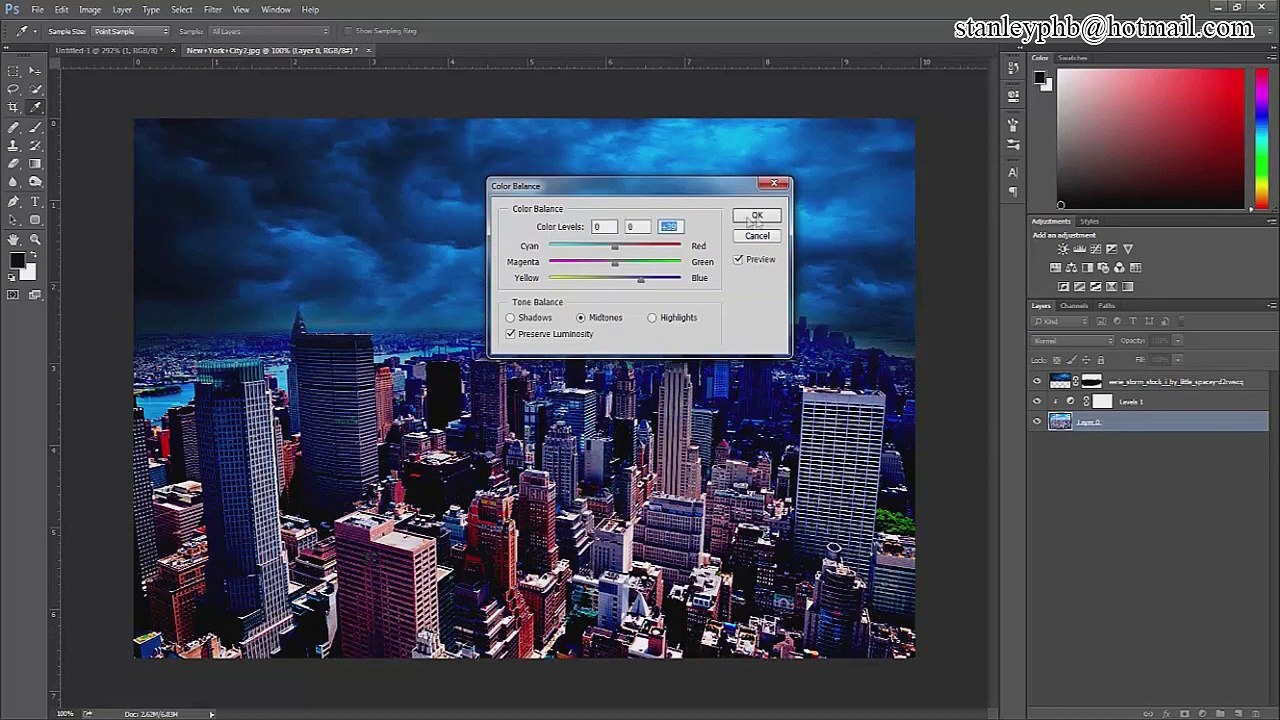This screenshot has width=1280, height=720.
Task: Add a Color Balance adjustment from panel
Action: (1071, 267)
